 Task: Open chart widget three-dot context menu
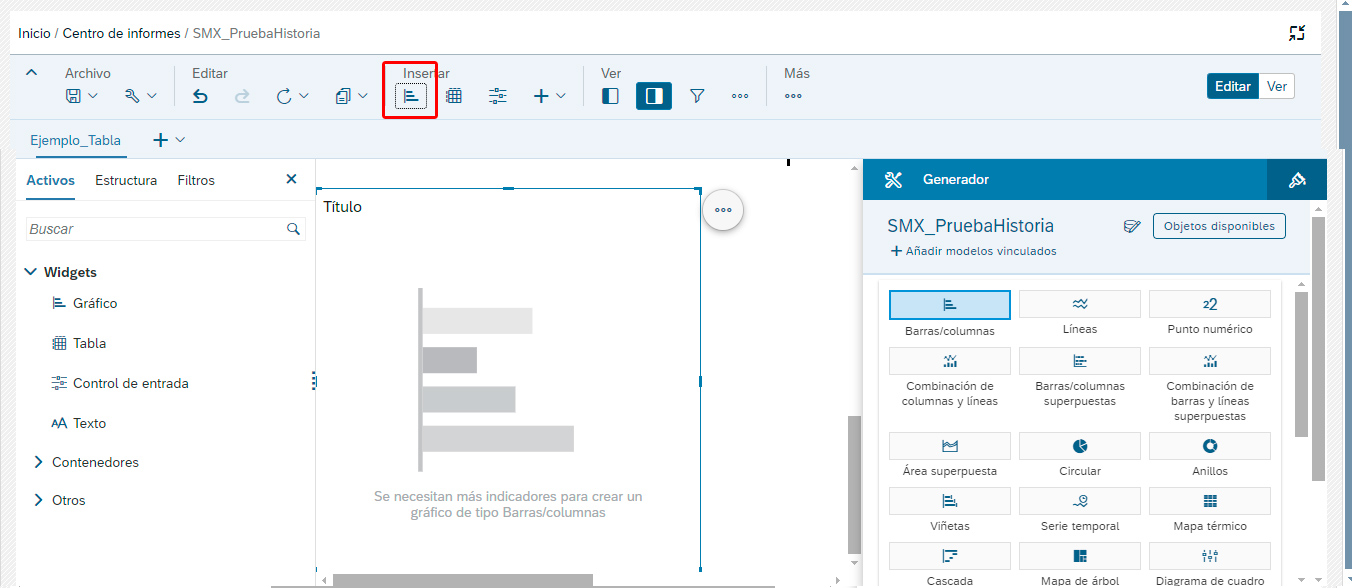(x=723, y=210)
